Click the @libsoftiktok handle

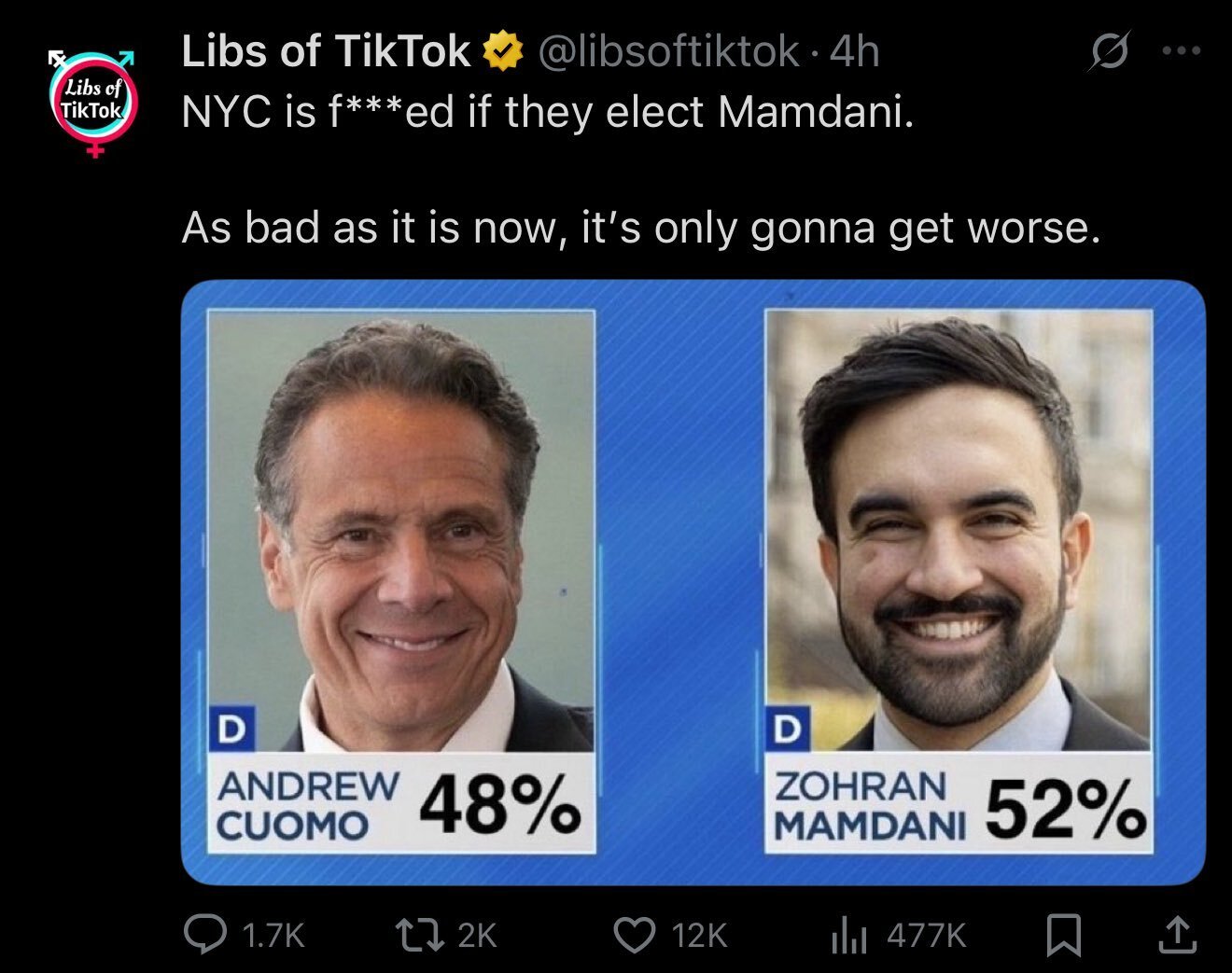[668, 52]
